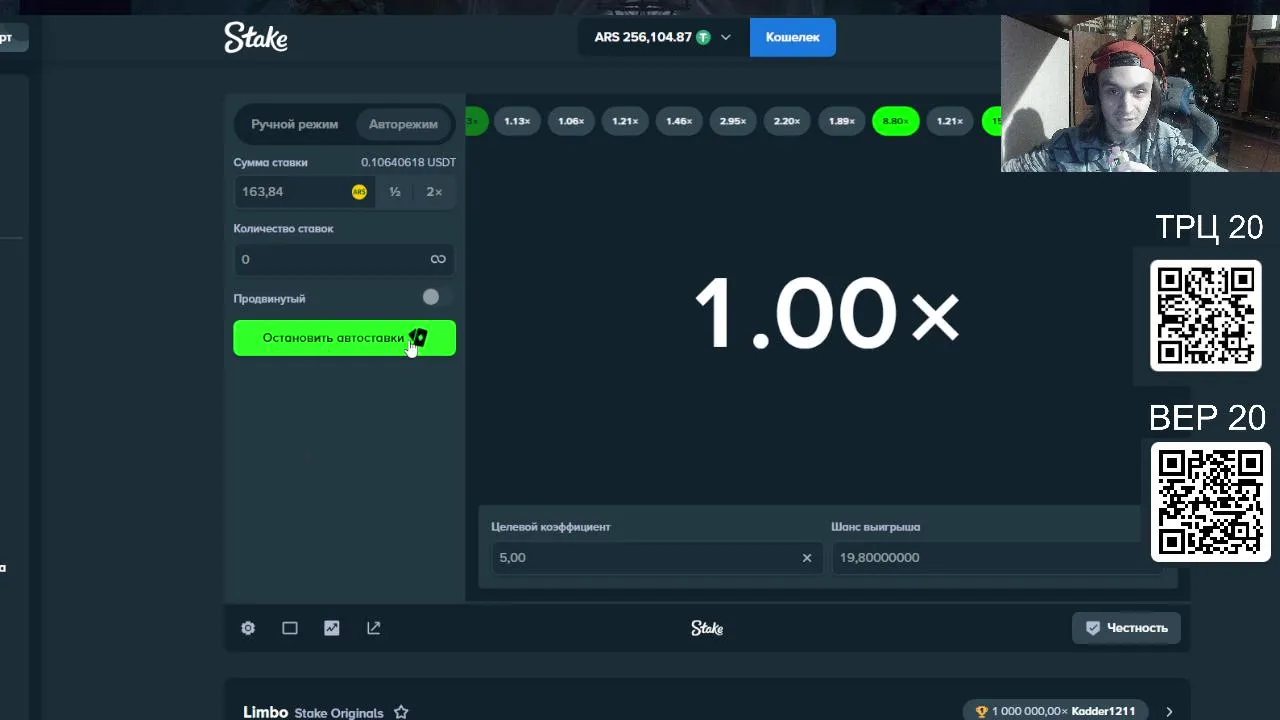1280x720 pixels.
Task: Switch to Авторежим tab
Action: click(x=403, y=124)
